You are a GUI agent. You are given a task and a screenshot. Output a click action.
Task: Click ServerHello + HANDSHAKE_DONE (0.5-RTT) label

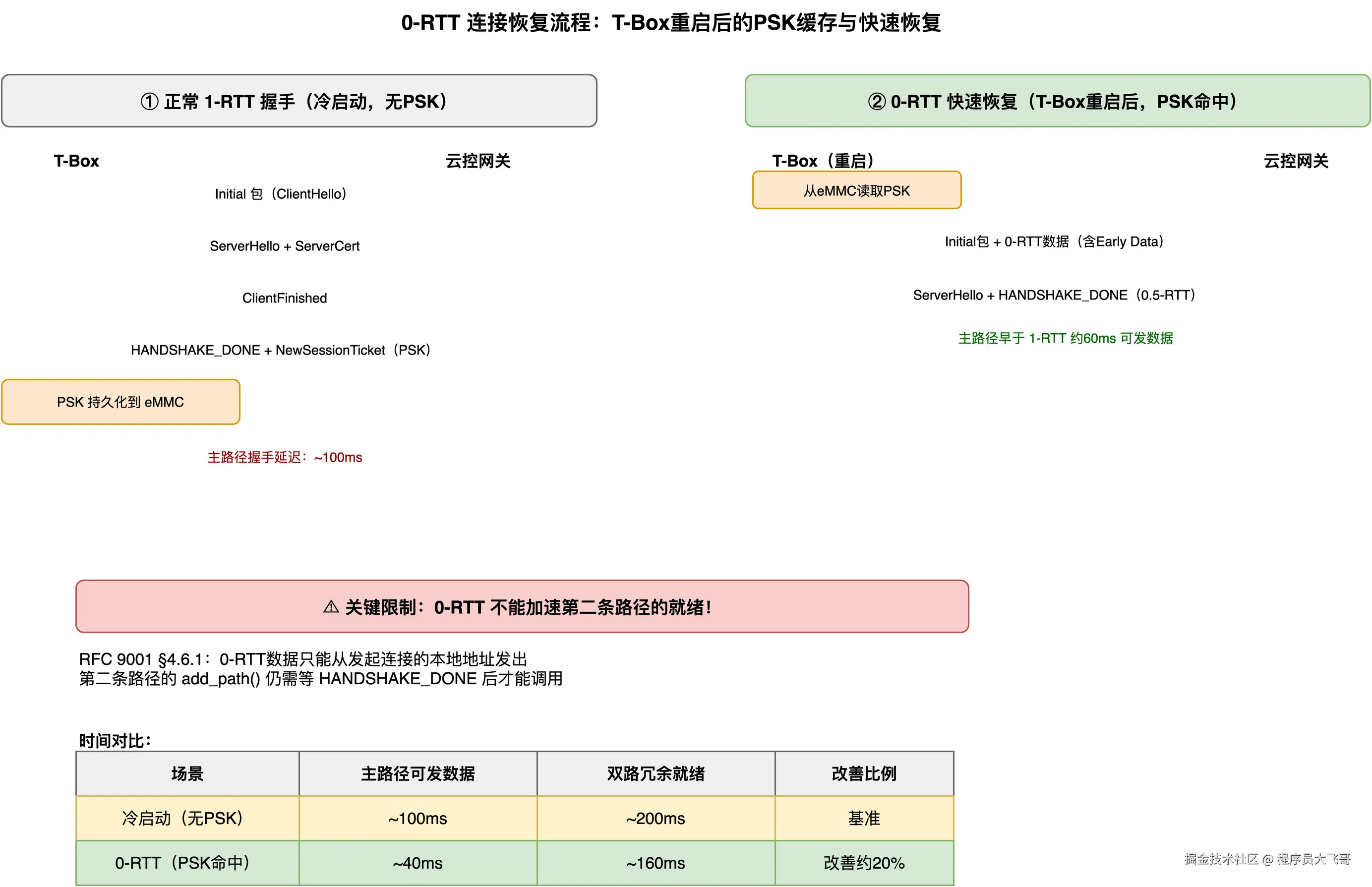[x=1055, y=295]
